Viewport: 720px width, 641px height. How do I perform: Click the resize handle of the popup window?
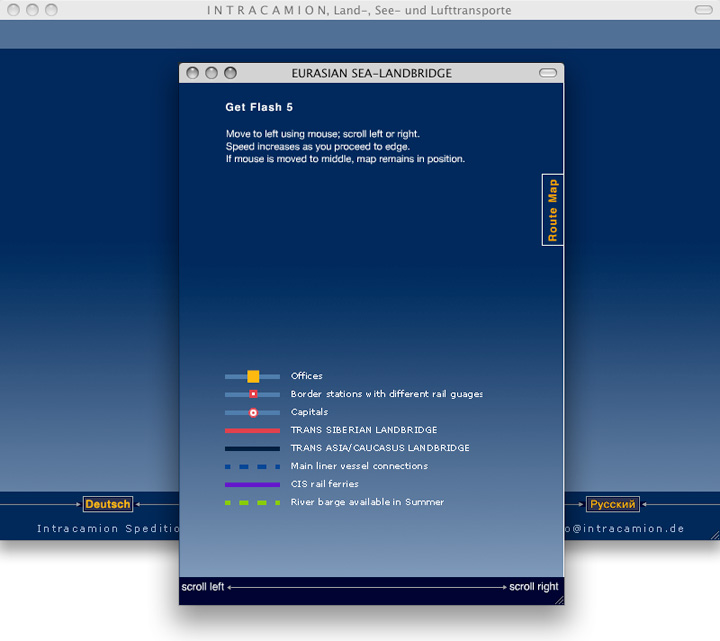558,599
